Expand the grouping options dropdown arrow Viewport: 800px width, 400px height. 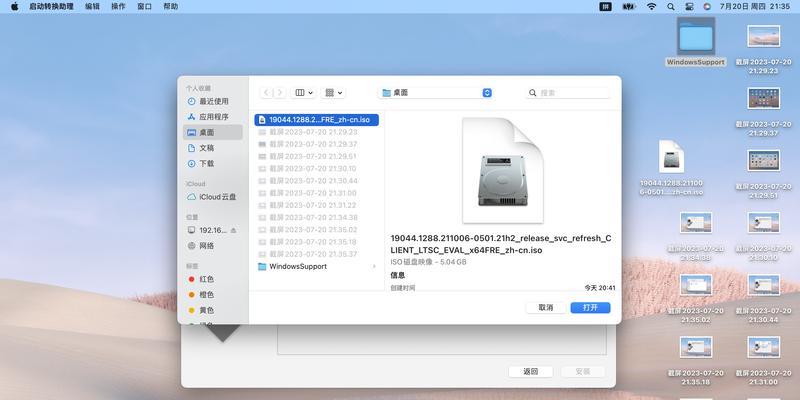[x=340, y=93]
